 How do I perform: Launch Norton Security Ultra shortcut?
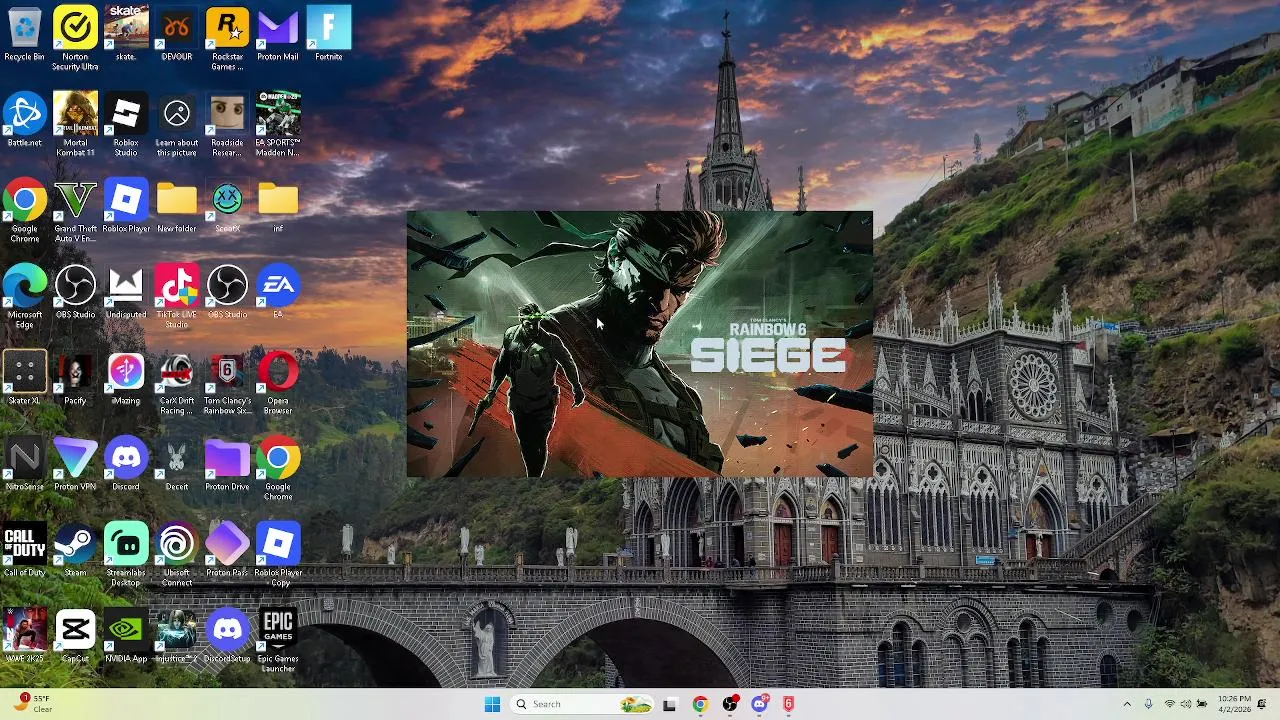click(75, 38)
